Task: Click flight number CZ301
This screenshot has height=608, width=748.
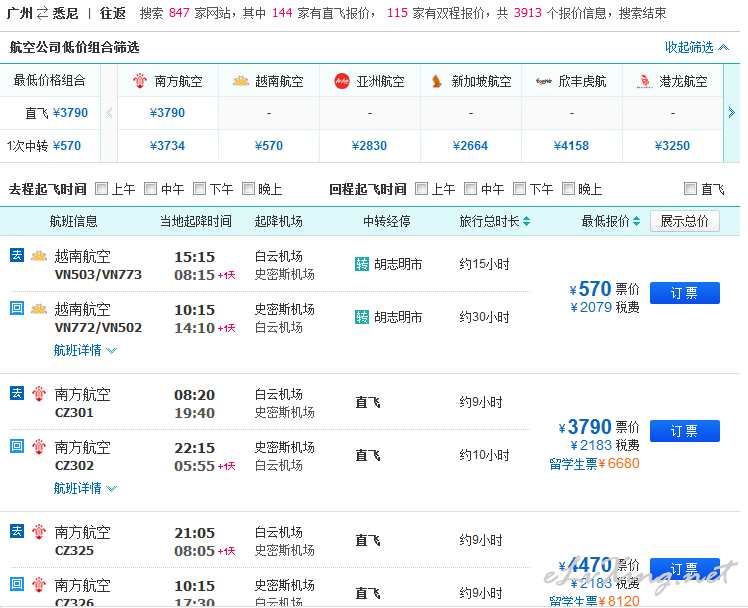Action: (x=74, y=412)
